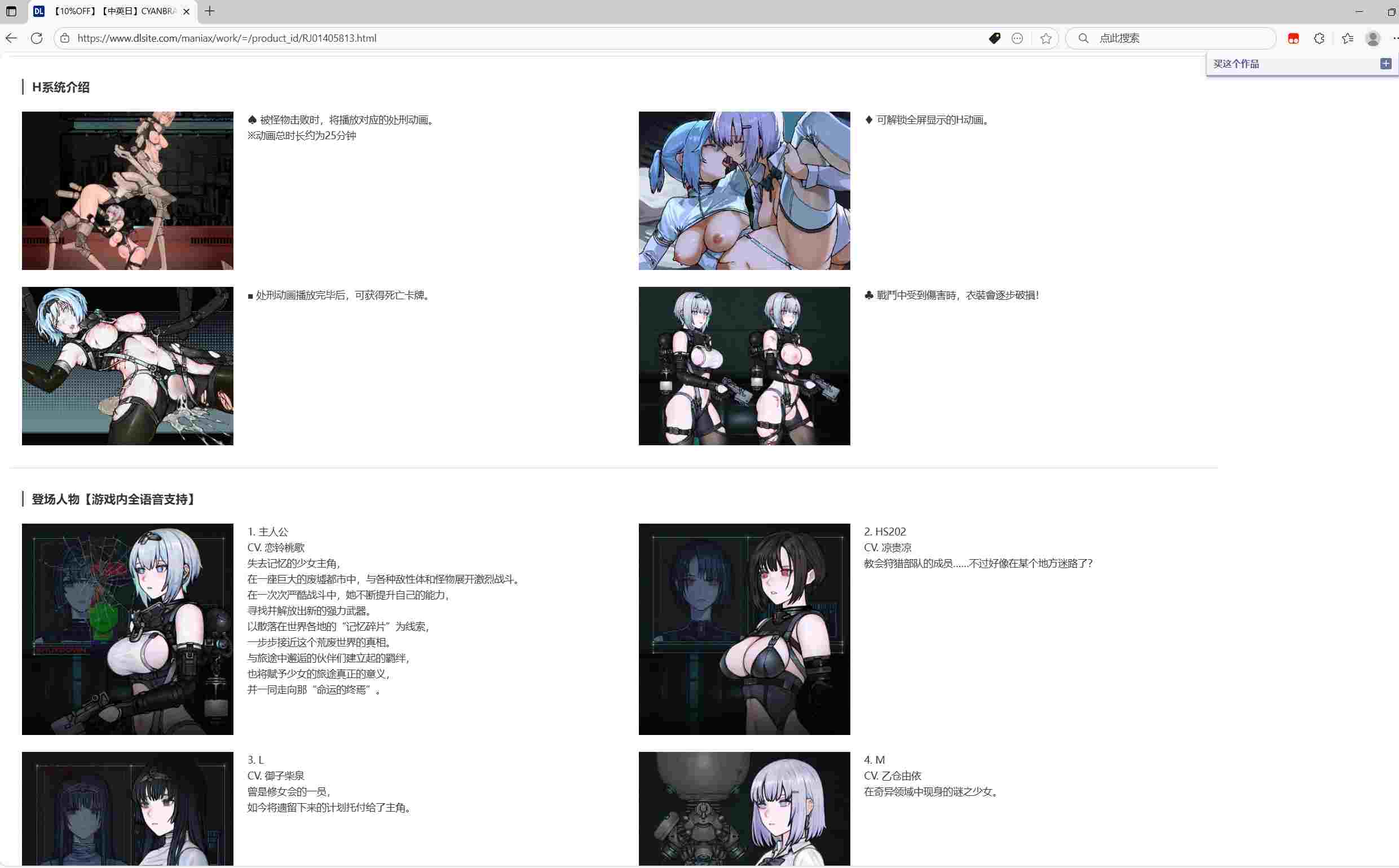The height and width of the screenshot is (868, 1399).
Task: Click the text 处刑动画播放完毕后，可获得死亡卡牌
Action: [x=344, y=296]
